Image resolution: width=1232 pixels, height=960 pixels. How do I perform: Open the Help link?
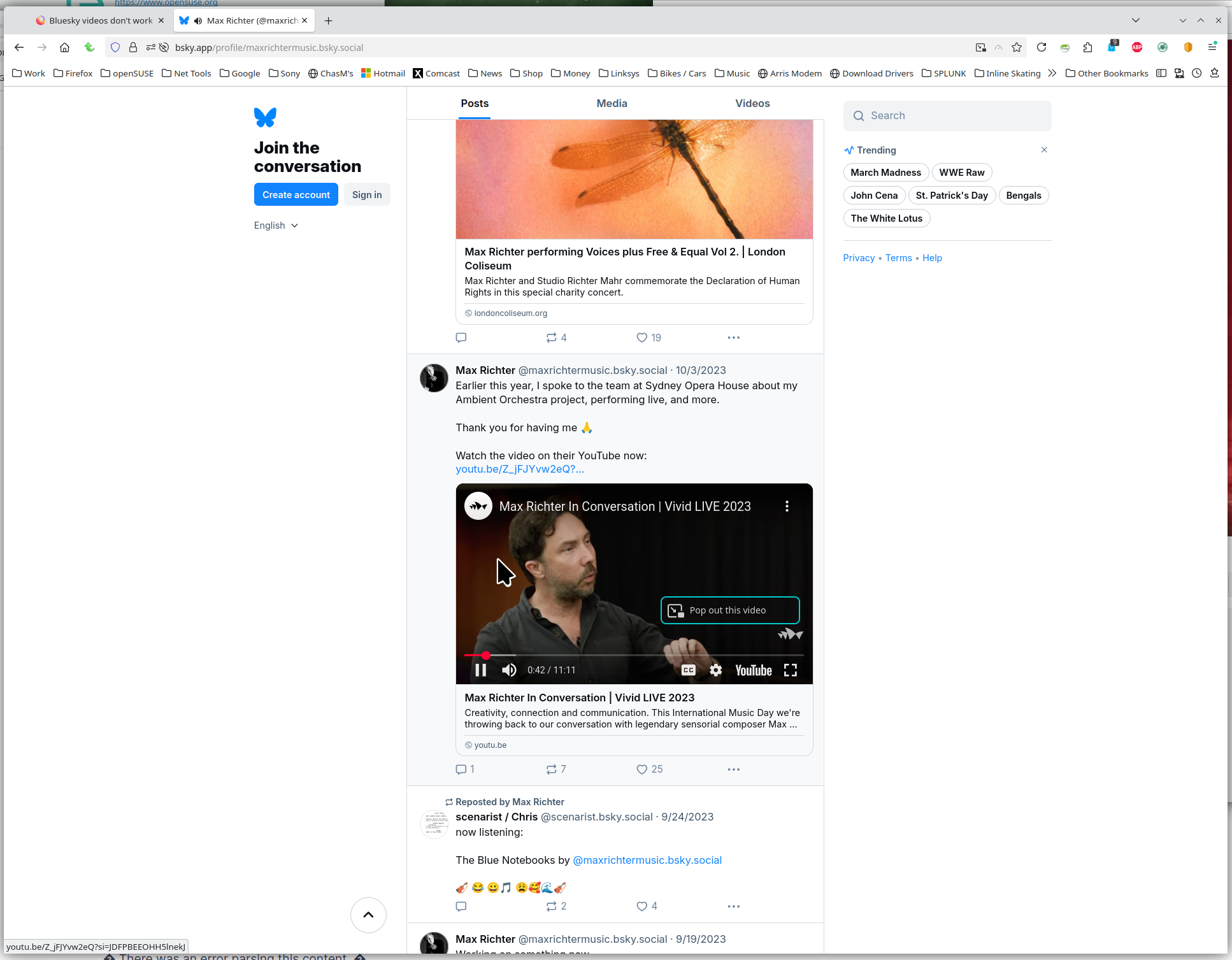click(932, 258)
